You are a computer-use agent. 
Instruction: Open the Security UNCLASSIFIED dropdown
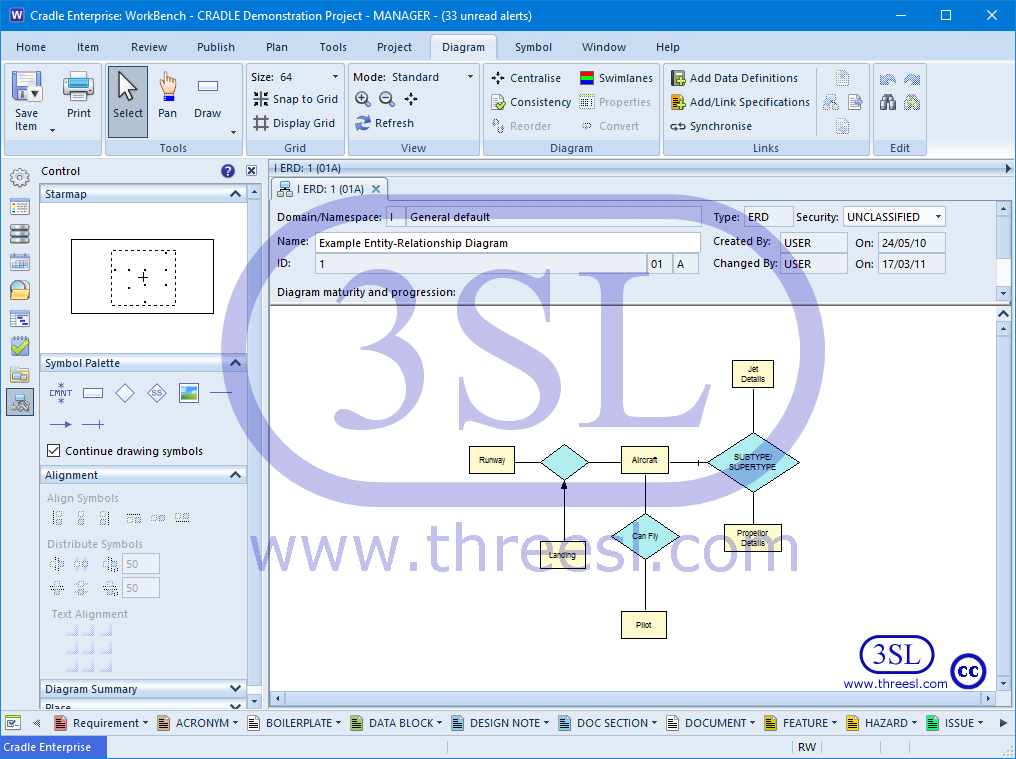[938, 217]
